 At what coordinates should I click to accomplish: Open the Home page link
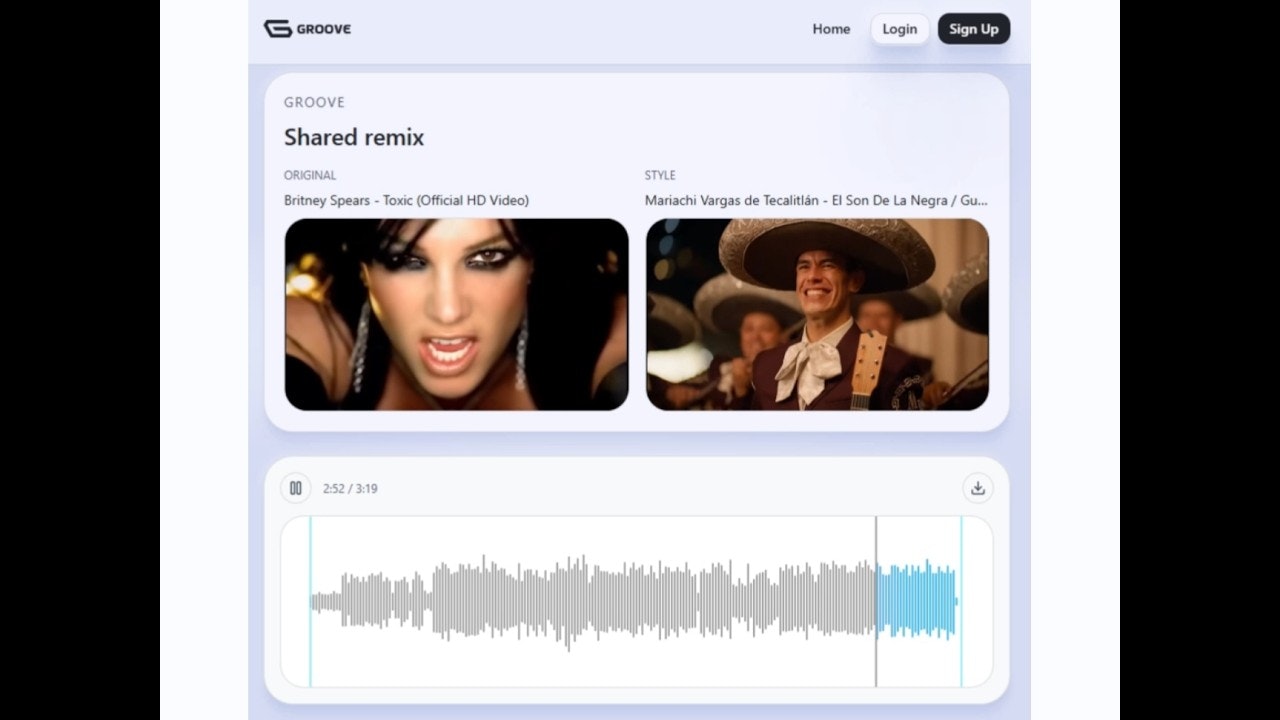[x=831, y=29]
